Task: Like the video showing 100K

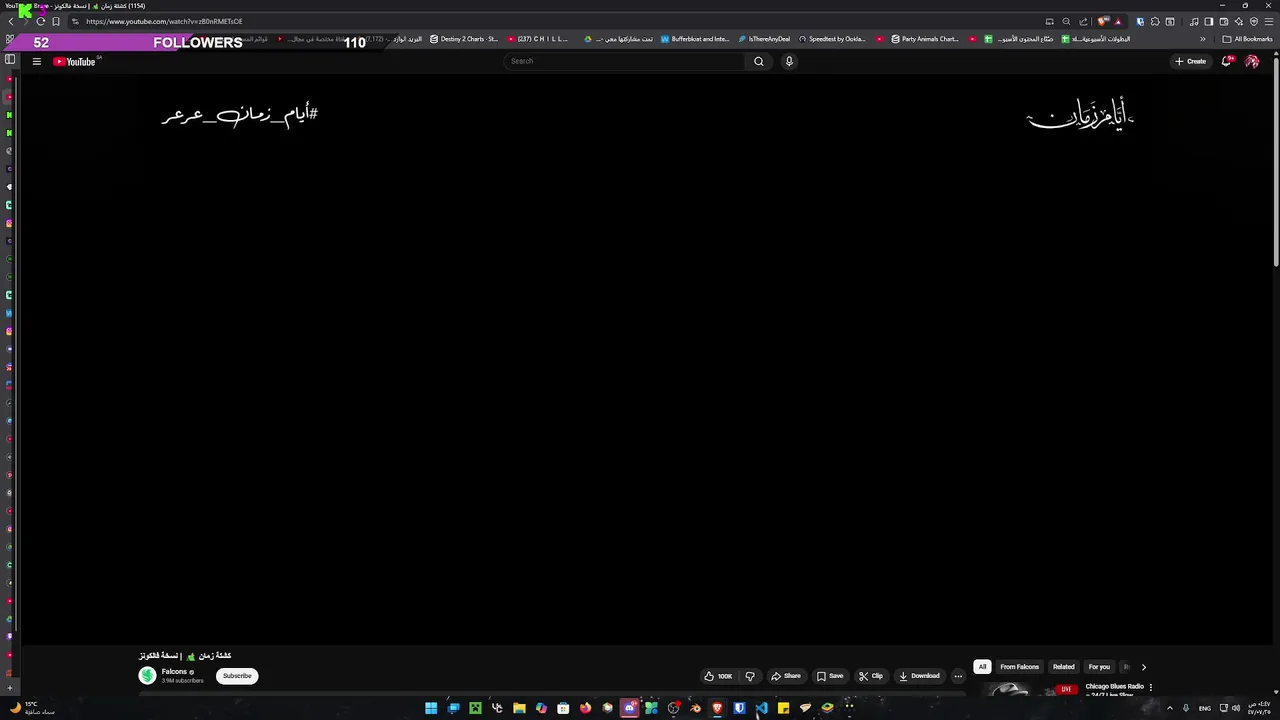Action: pyautogui.click(x=718, y=676)
